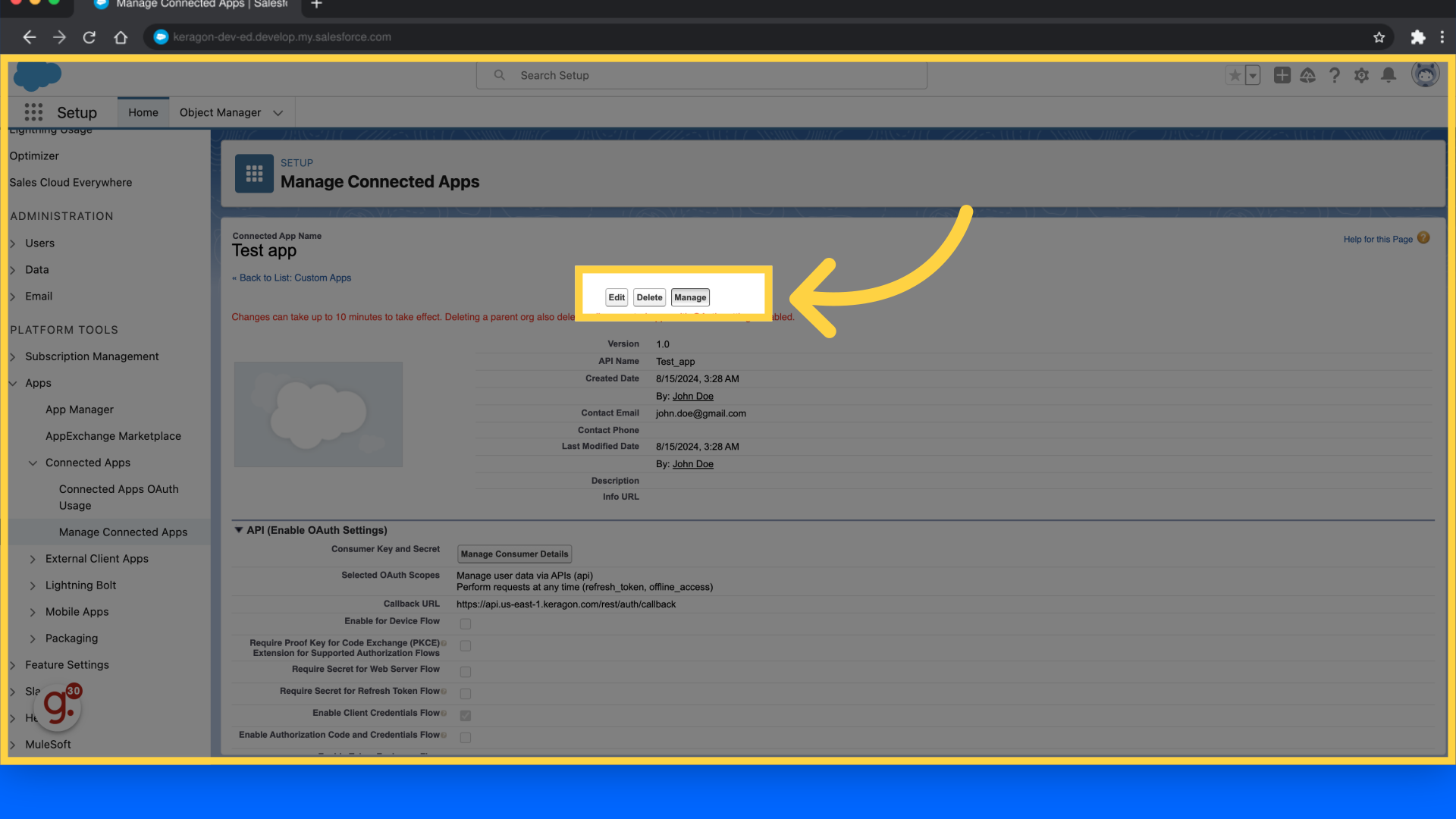Follow Back to List: Custom Apps link
This screenshot has width=1456, height=819.
click(x=292, y=278)
